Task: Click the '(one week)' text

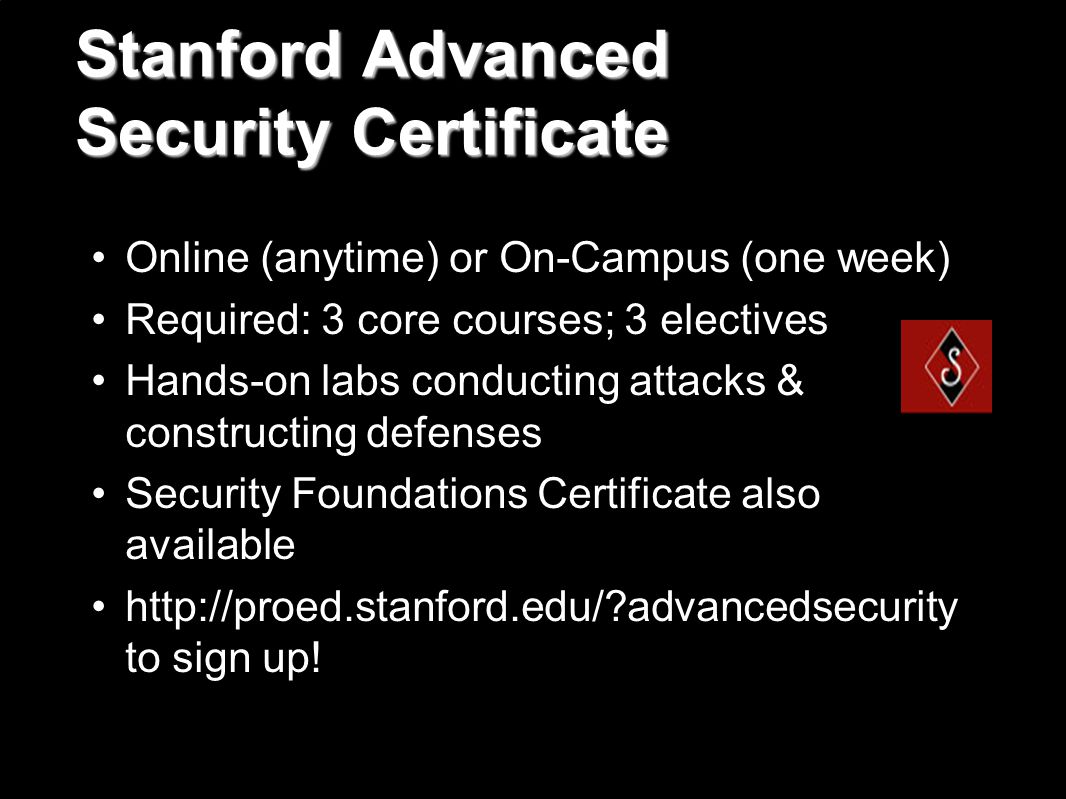Action: [x=846, y=259]
